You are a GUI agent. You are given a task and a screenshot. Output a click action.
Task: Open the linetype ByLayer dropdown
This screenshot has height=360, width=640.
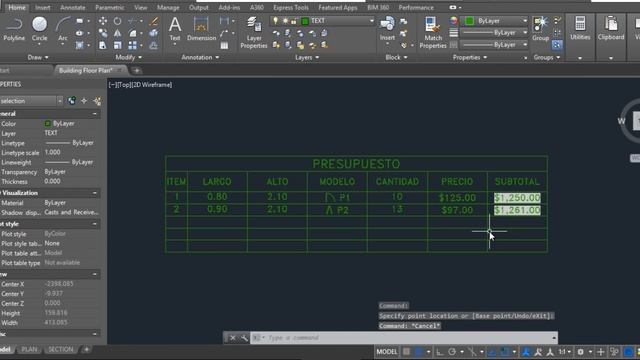coord(525,44)
